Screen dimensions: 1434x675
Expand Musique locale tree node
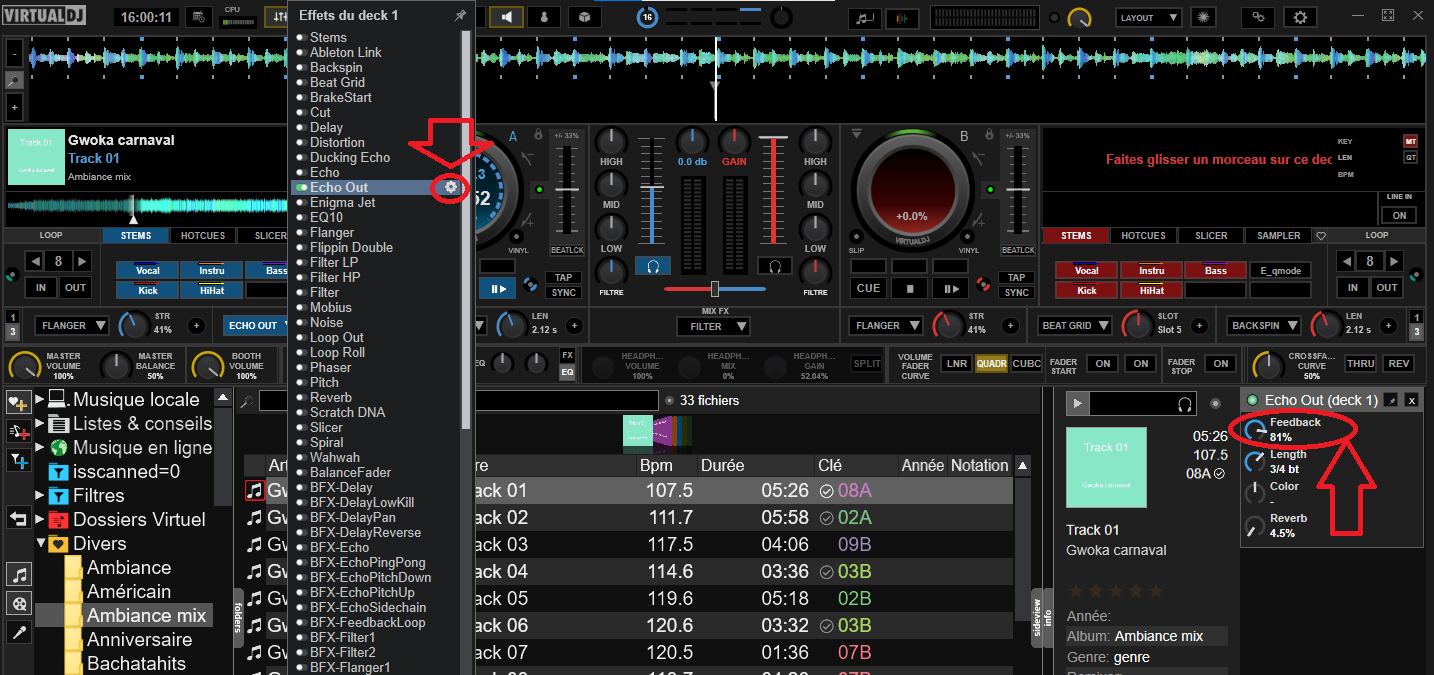pyautogui.click(x=40, y=400)
